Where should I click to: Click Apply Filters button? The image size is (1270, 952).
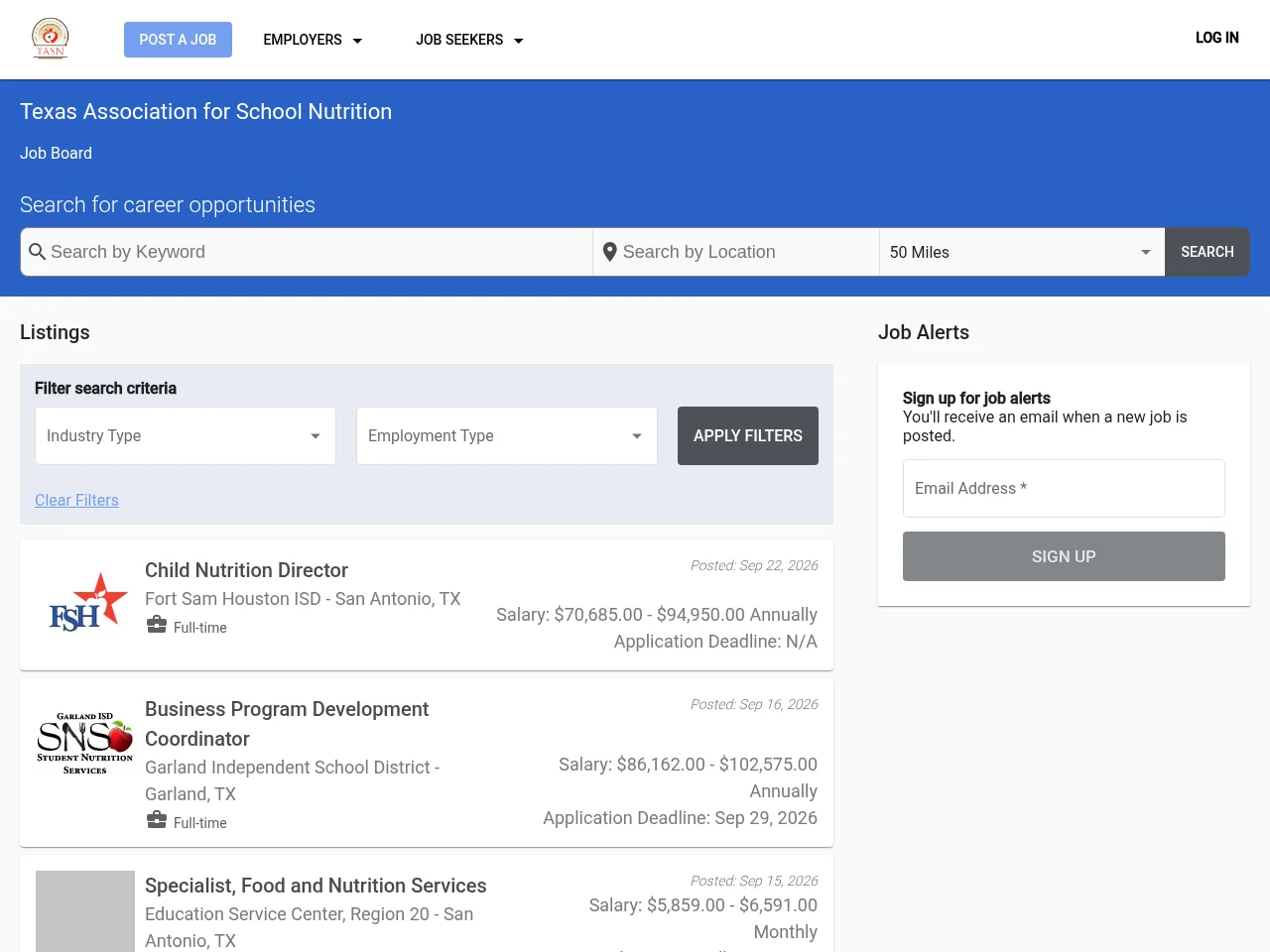point(748,435)
